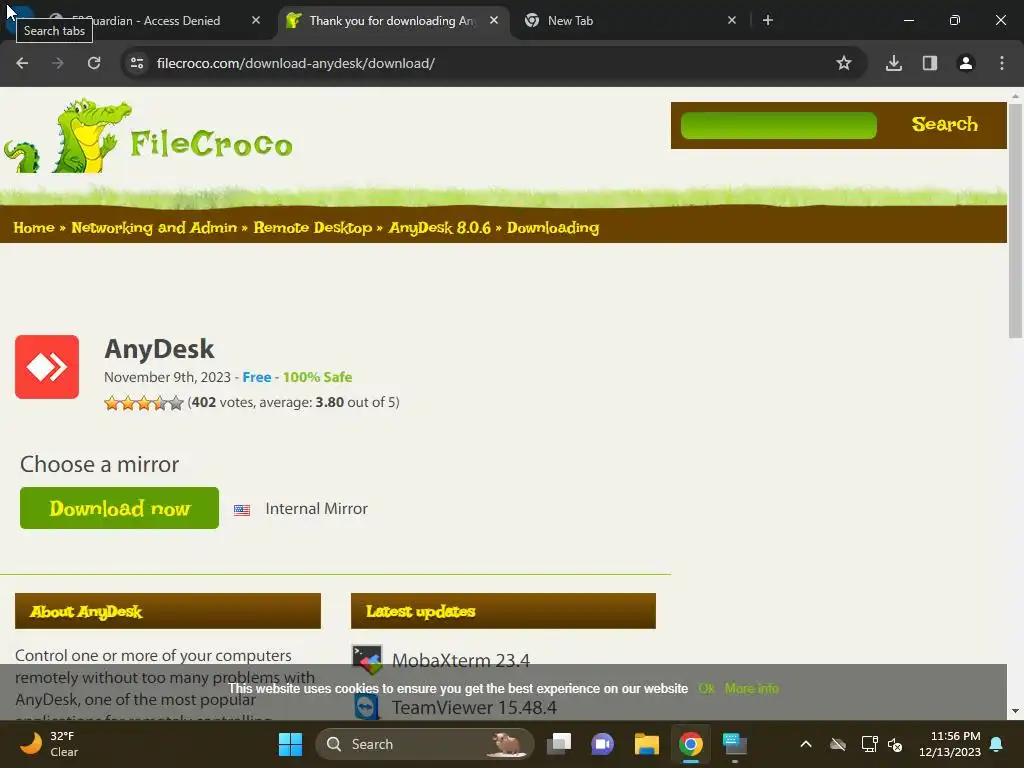This screenshot has width=1024, height=768.
Task: Open MobaXterm 23.4 link
Action: pyautogui.click(x=461, y=660)
